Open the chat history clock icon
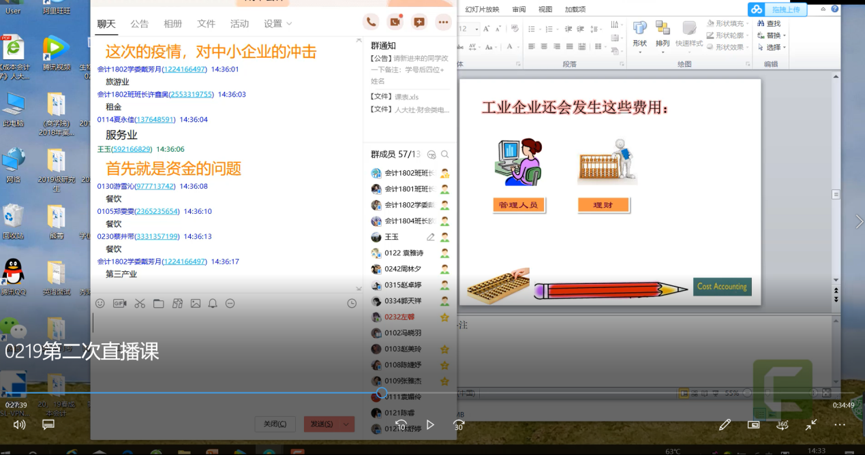Screen dimensions: 865x455 352,303
